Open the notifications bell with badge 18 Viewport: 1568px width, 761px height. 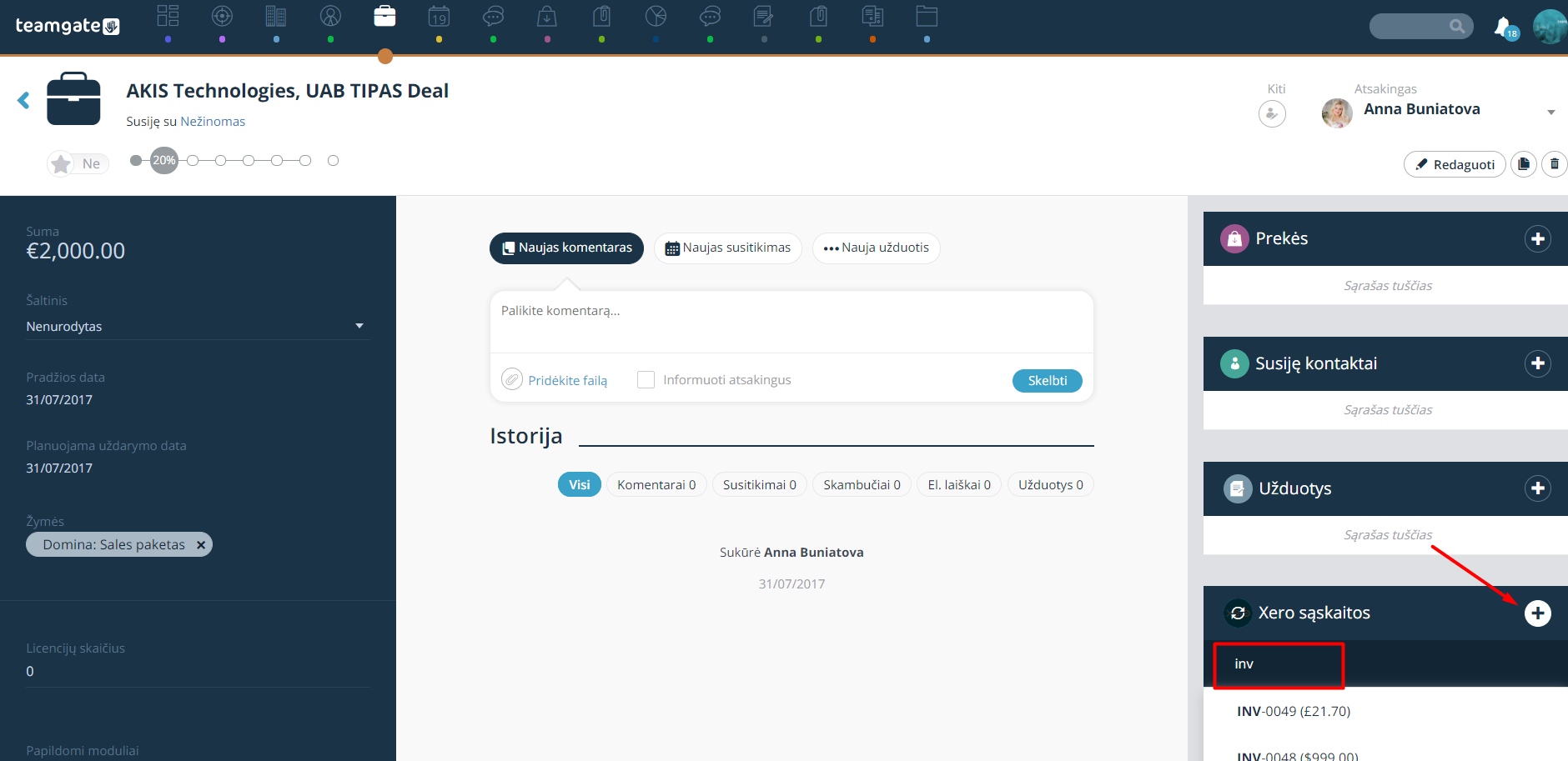click(1505, 28)
